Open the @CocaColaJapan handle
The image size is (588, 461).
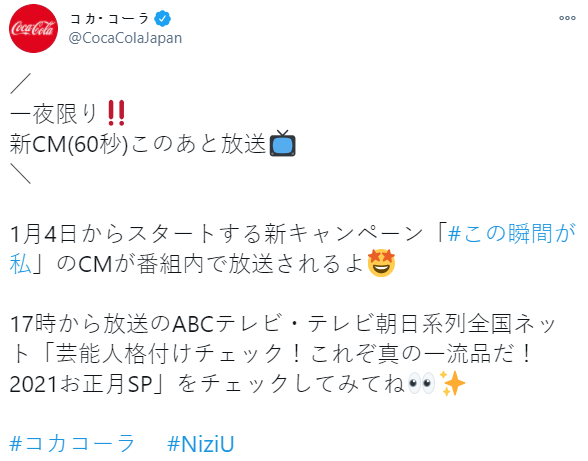125,38
